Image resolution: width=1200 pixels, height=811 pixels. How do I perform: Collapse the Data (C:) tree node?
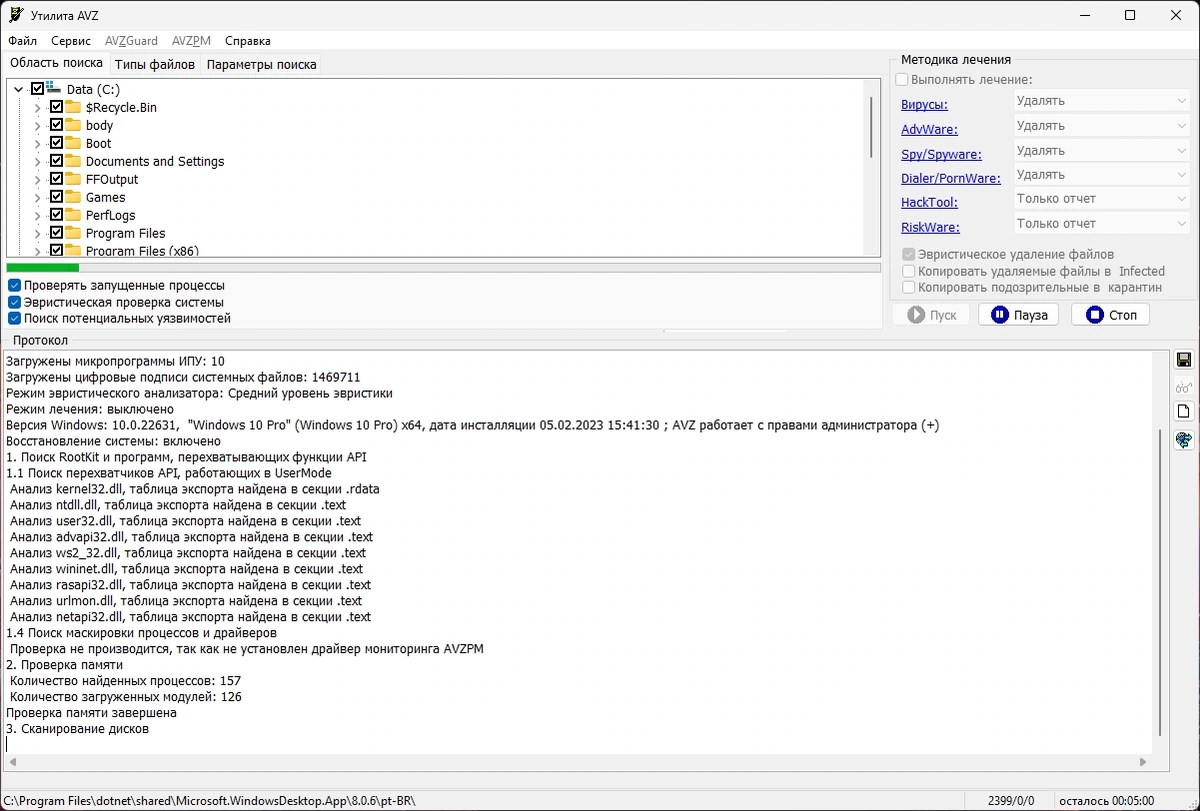click(x=18, y=90)
